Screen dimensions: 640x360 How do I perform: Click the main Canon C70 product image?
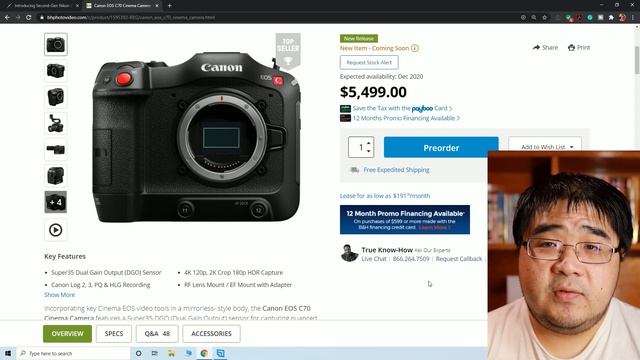(x=196, y=138)
